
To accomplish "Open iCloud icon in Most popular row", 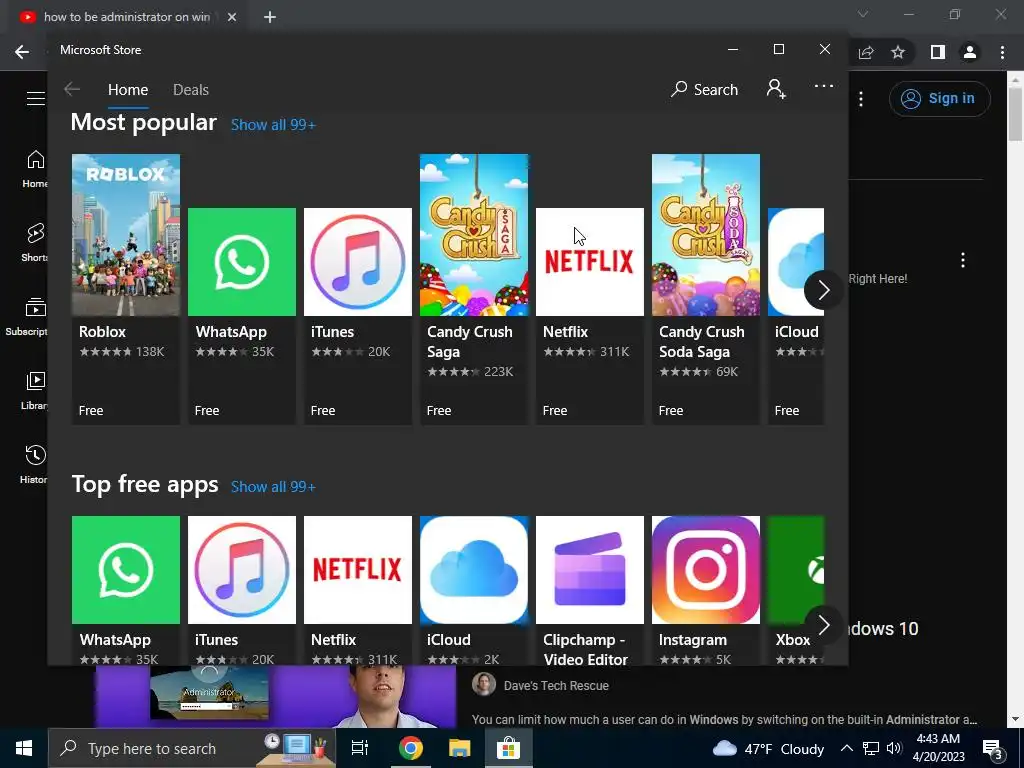I will [x=796, y=262].
